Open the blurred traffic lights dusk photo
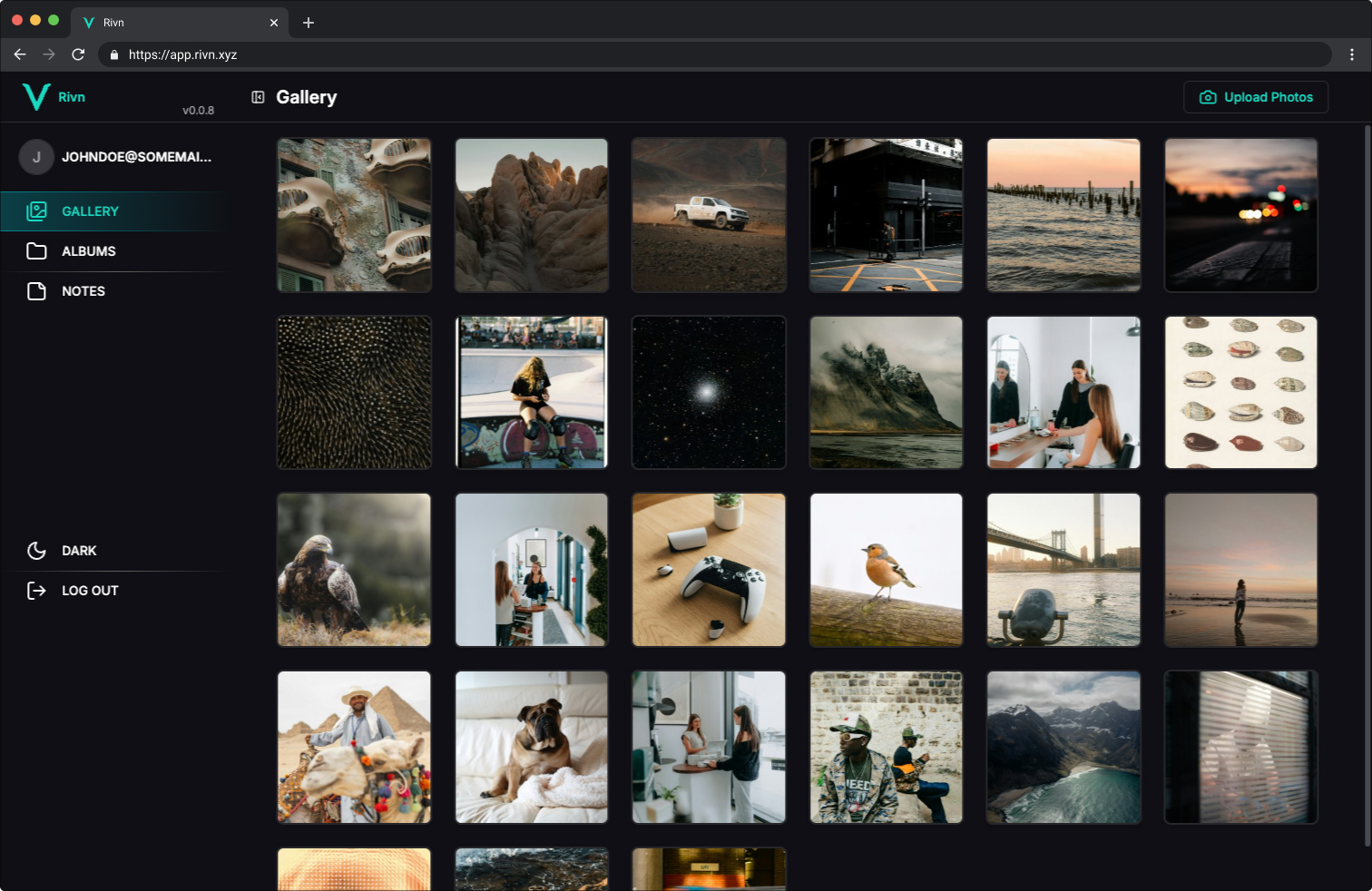The height and width of the screenshot is (891, 1372). (x=1241, y=215)
